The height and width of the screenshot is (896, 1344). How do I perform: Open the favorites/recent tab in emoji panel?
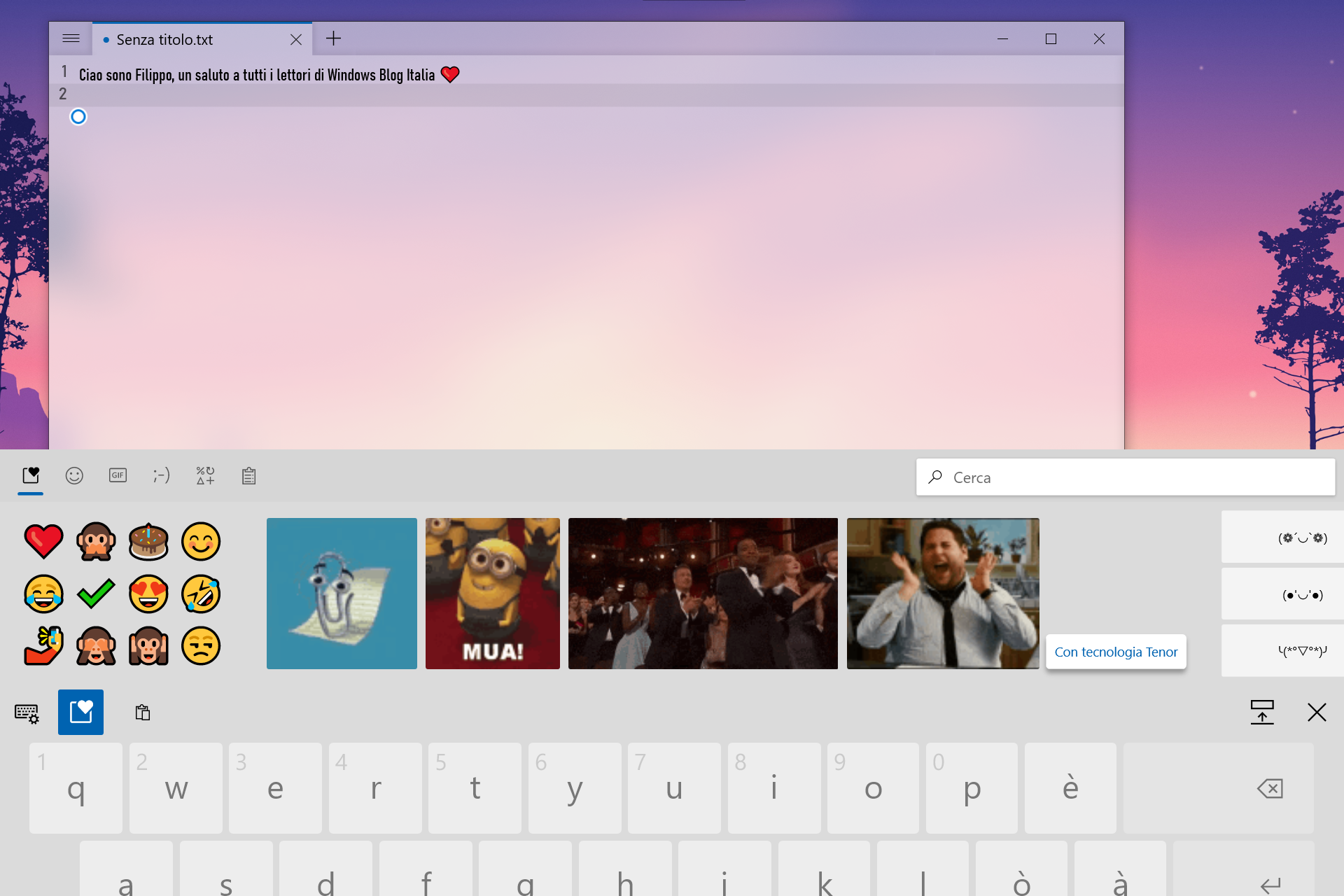[x=31, y=476]
